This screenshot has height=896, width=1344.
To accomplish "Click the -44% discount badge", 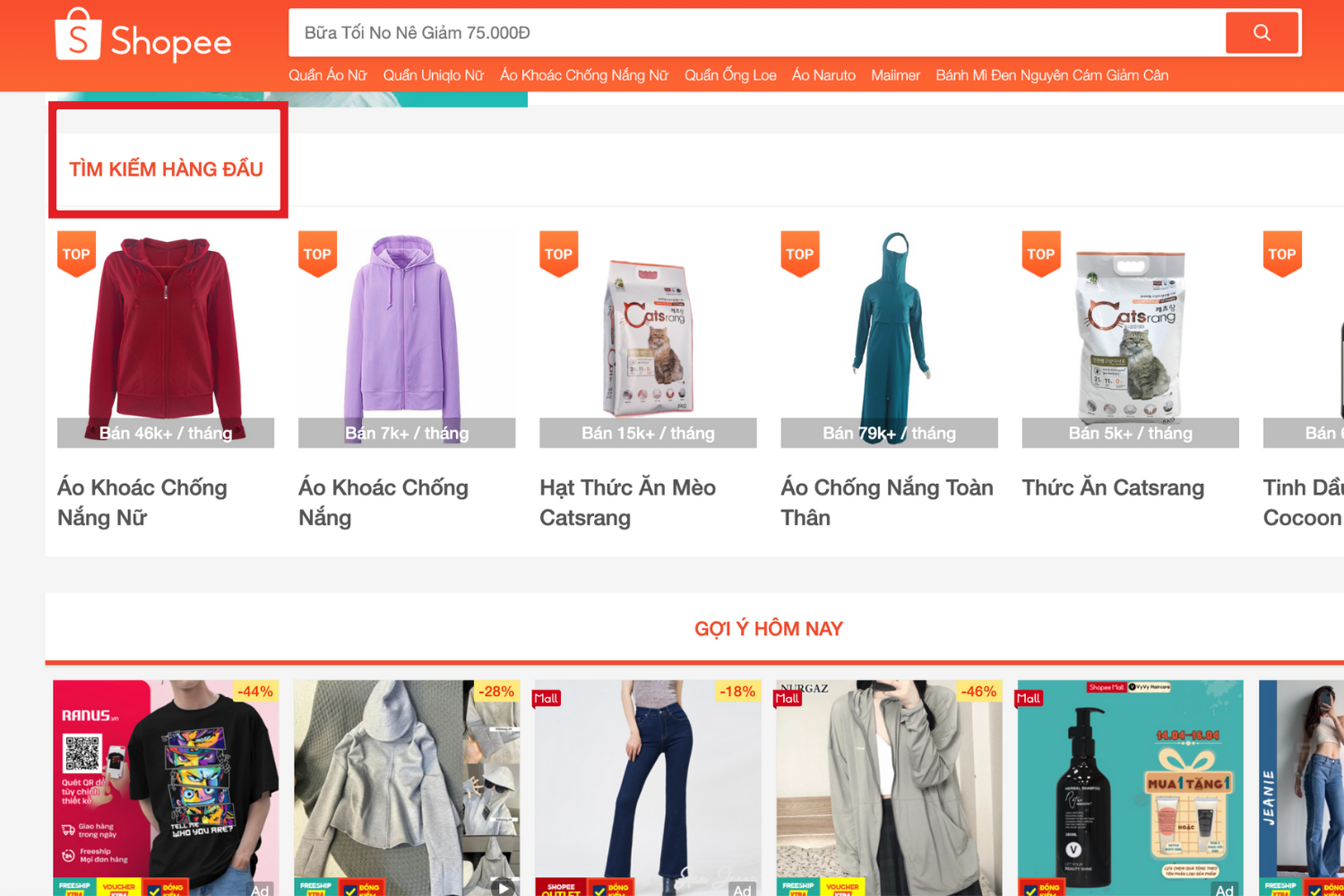I will tap(255, 692).
